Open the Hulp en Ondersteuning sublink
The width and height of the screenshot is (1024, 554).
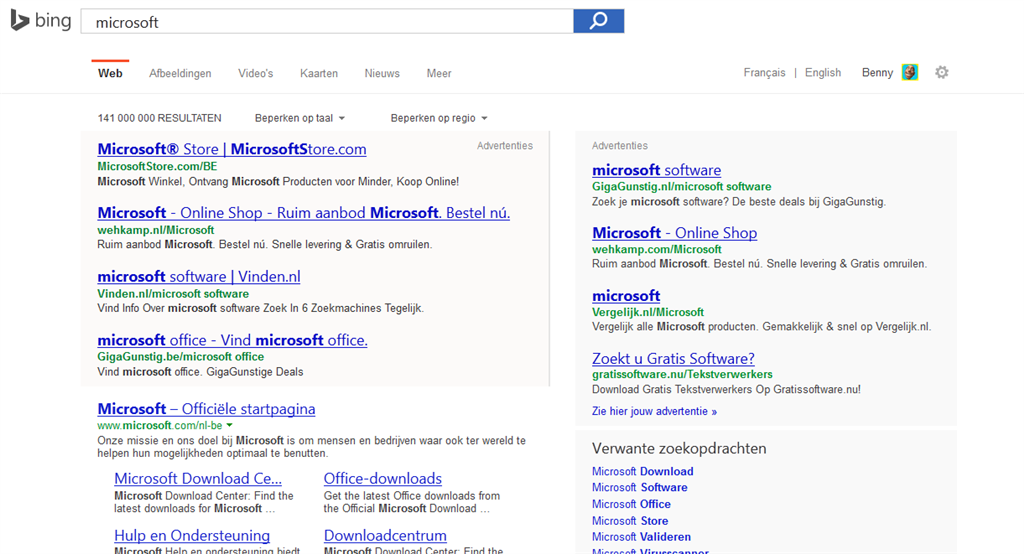[x=192, y=536]
